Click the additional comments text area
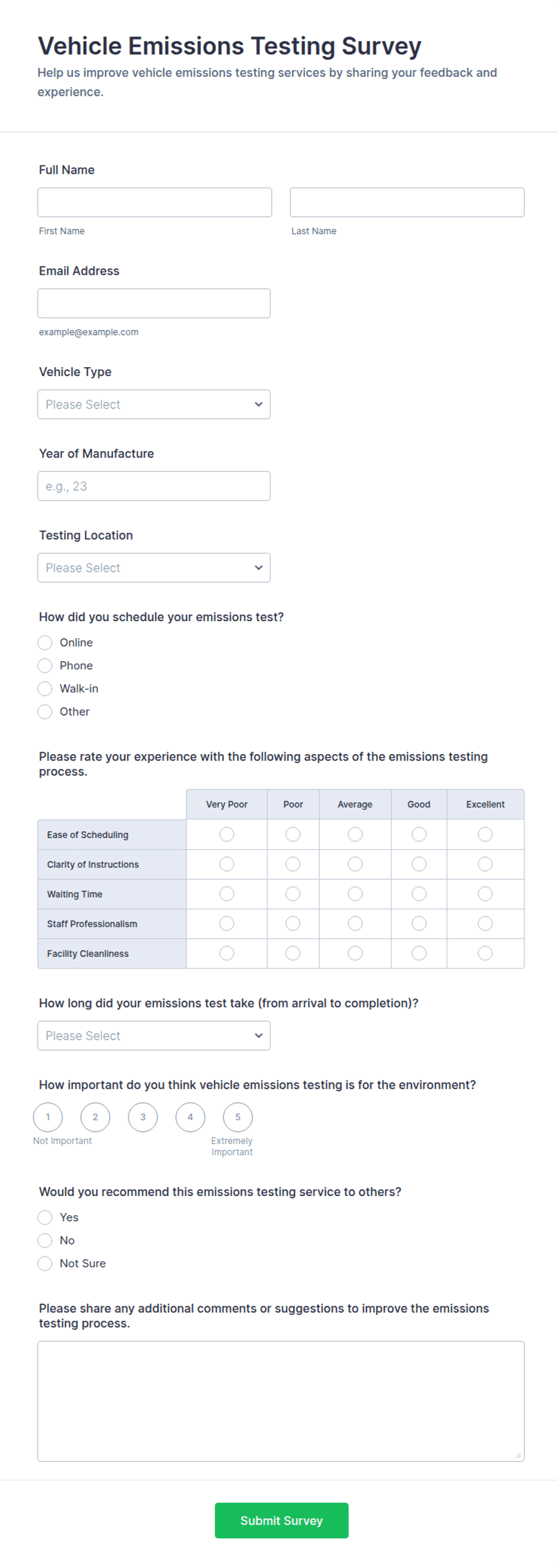This screenshot has height=1568, width=557. point(281,1401)
